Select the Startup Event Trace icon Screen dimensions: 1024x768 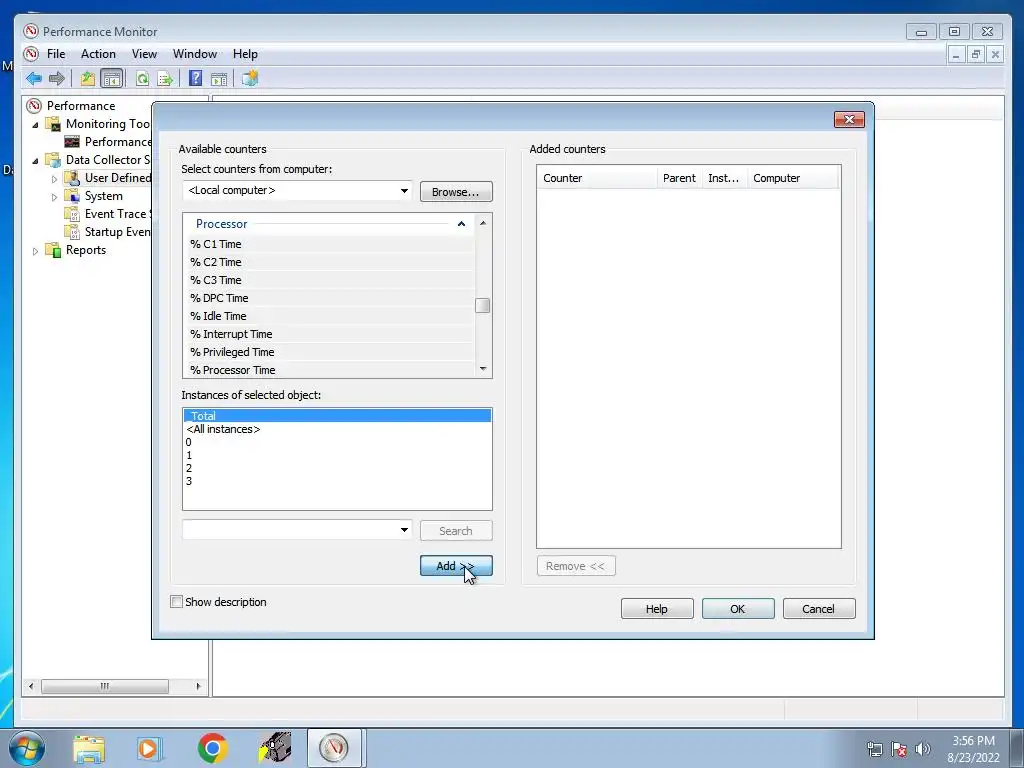[72, 232]
